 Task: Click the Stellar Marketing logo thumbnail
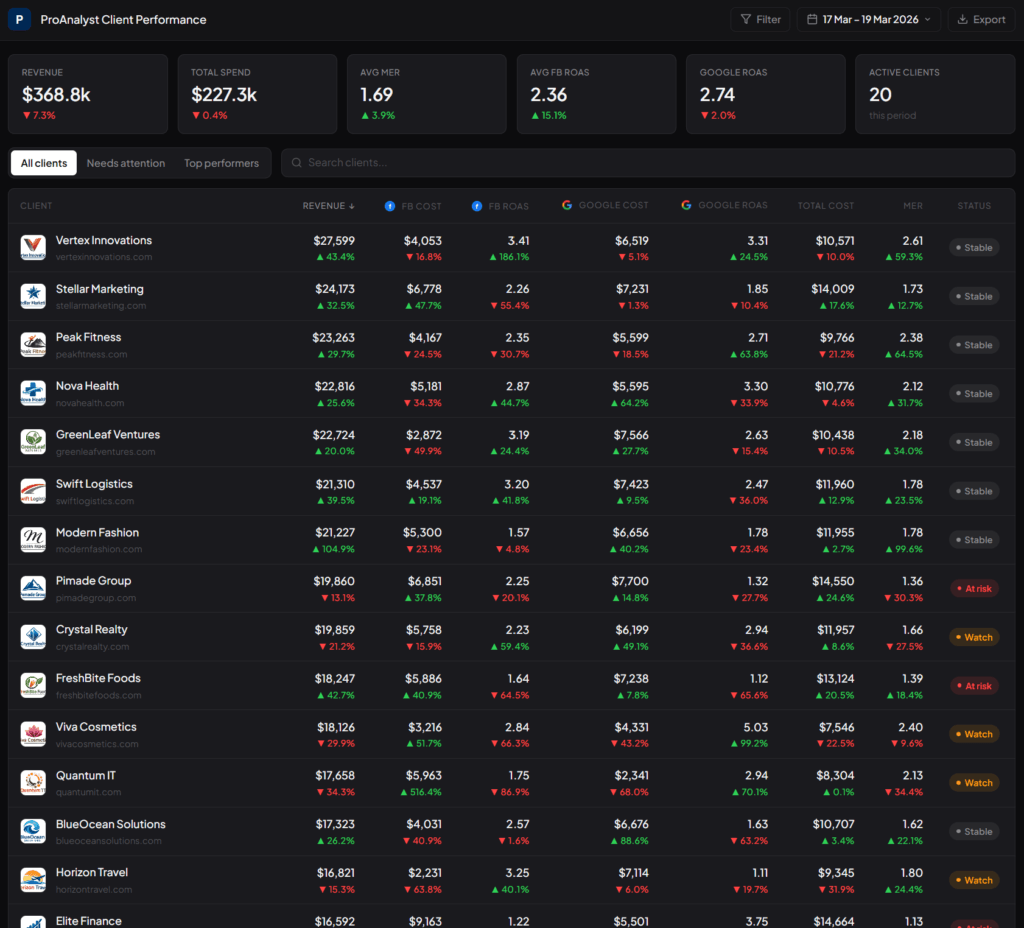point(33,296)
